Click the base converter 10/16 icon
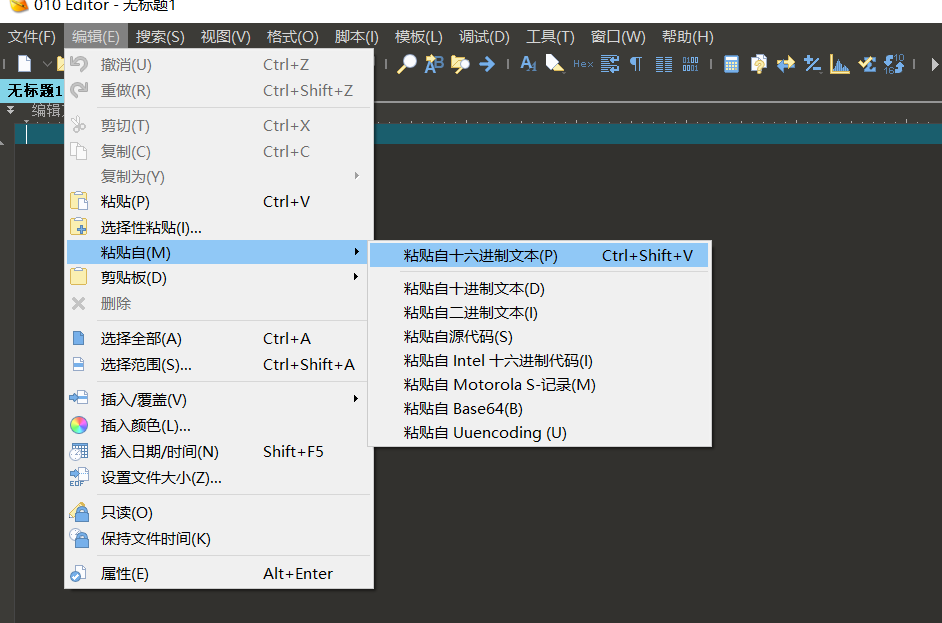 pos(894,64)
